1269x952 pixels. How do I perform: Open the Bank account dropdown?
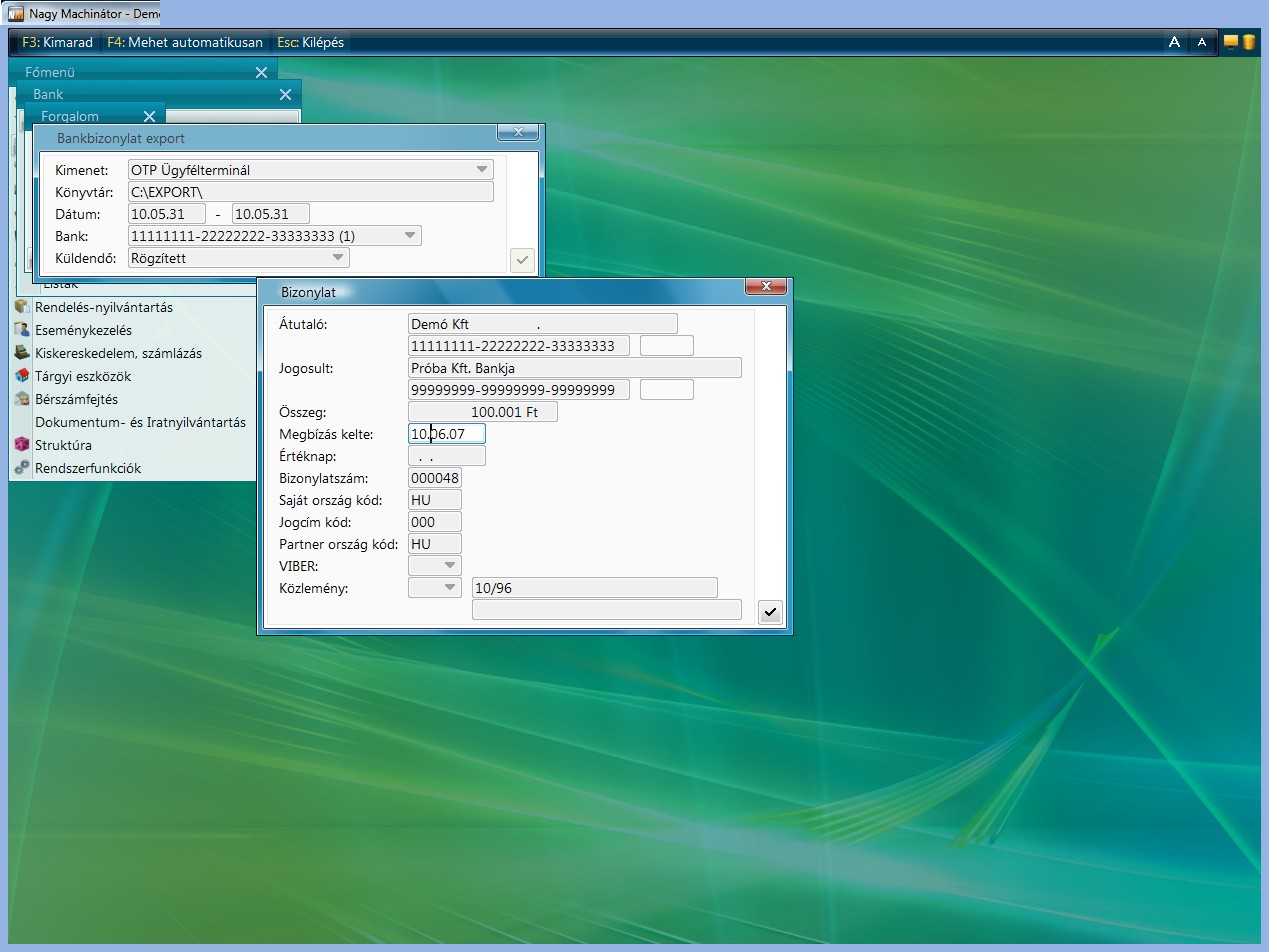point(410,236)
